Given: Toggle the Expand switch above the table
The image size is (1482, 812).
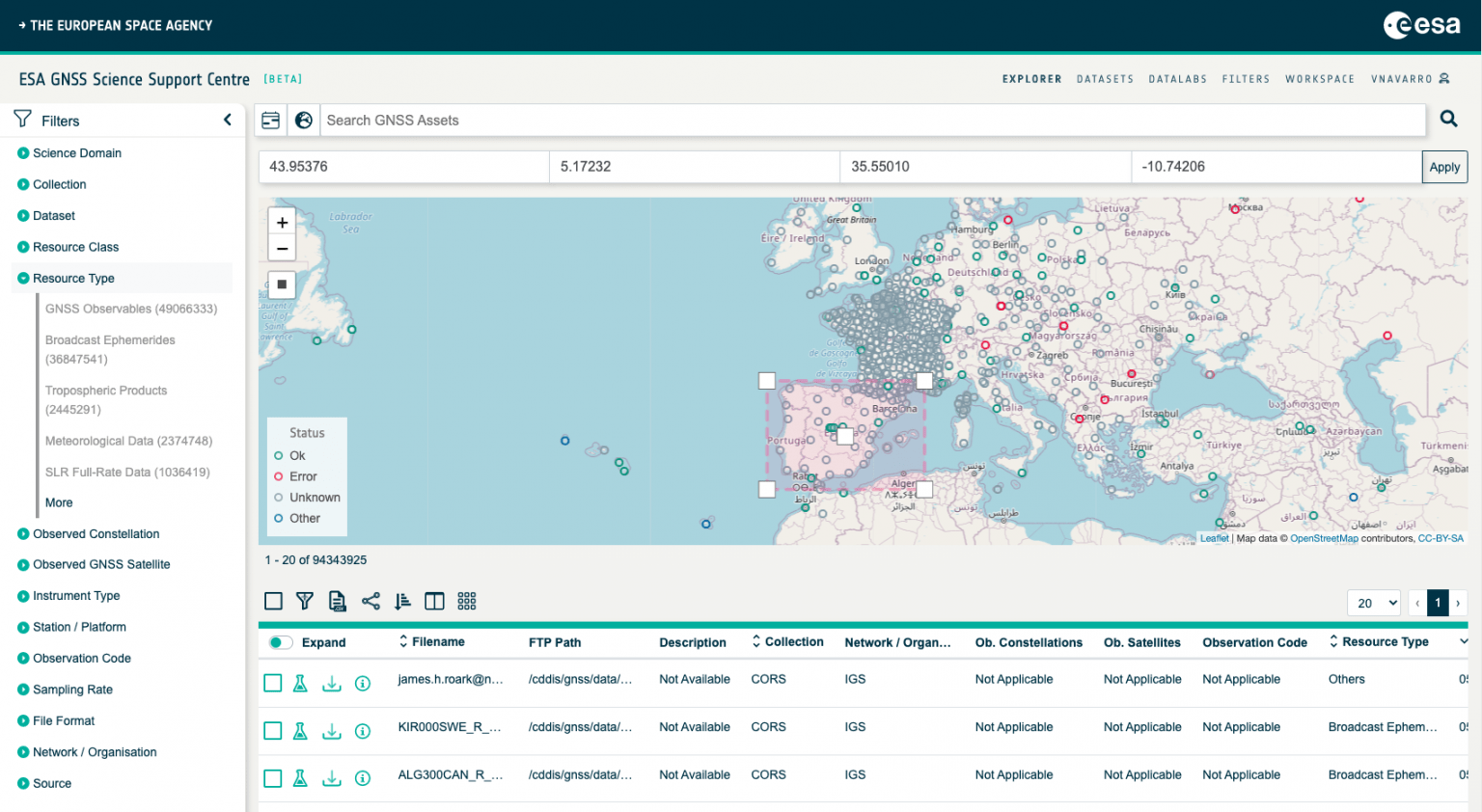Looking at the screenshot, I should pyautogui.click(x=280, y=641).
